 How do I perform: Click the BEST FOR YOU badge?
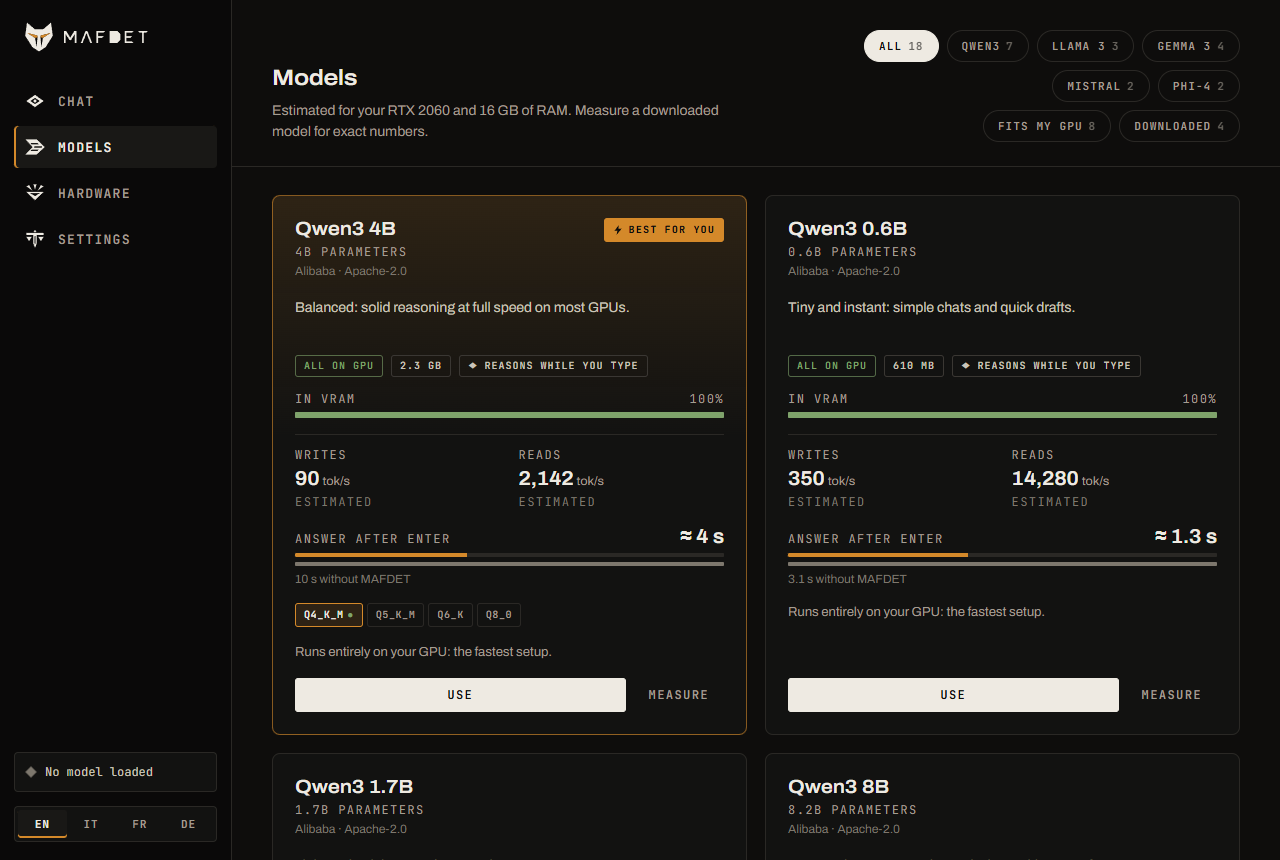pyautogui.click(x=664, y=230)
